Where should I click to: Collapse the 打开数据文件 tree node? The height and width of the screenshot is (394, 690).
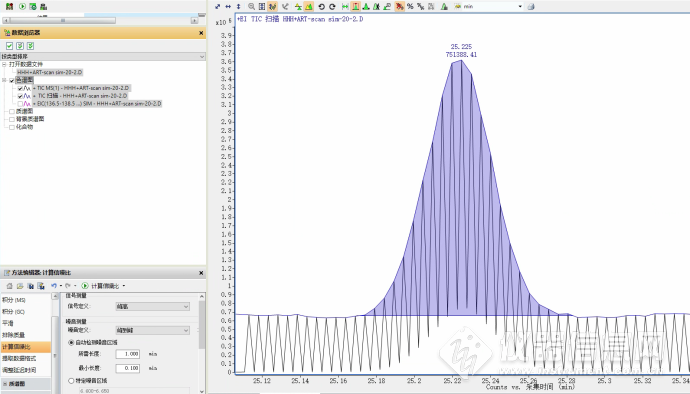tap(4, 64)
